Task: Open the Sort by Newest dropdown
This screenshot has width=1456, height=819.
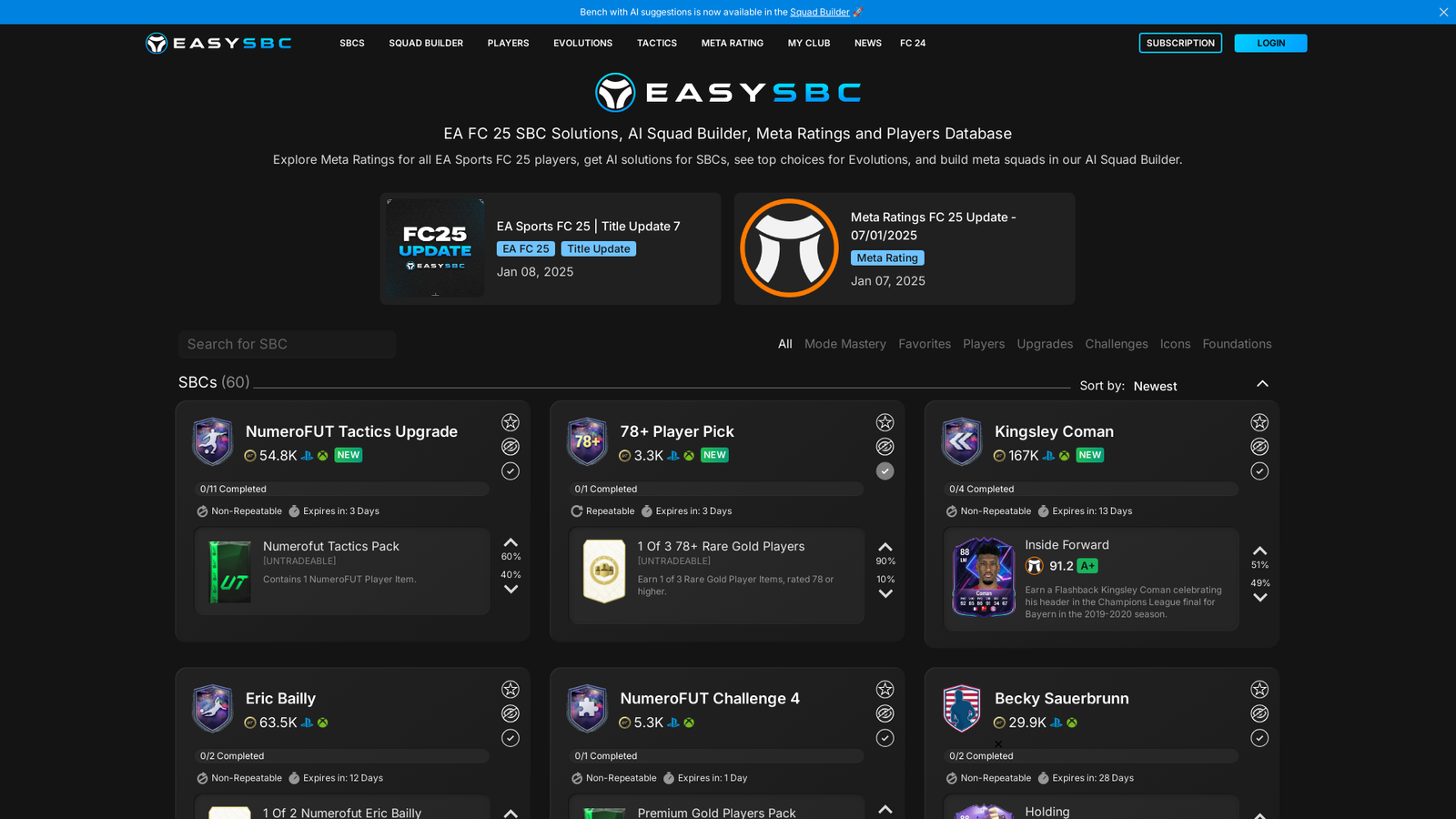Action: 1155,386
